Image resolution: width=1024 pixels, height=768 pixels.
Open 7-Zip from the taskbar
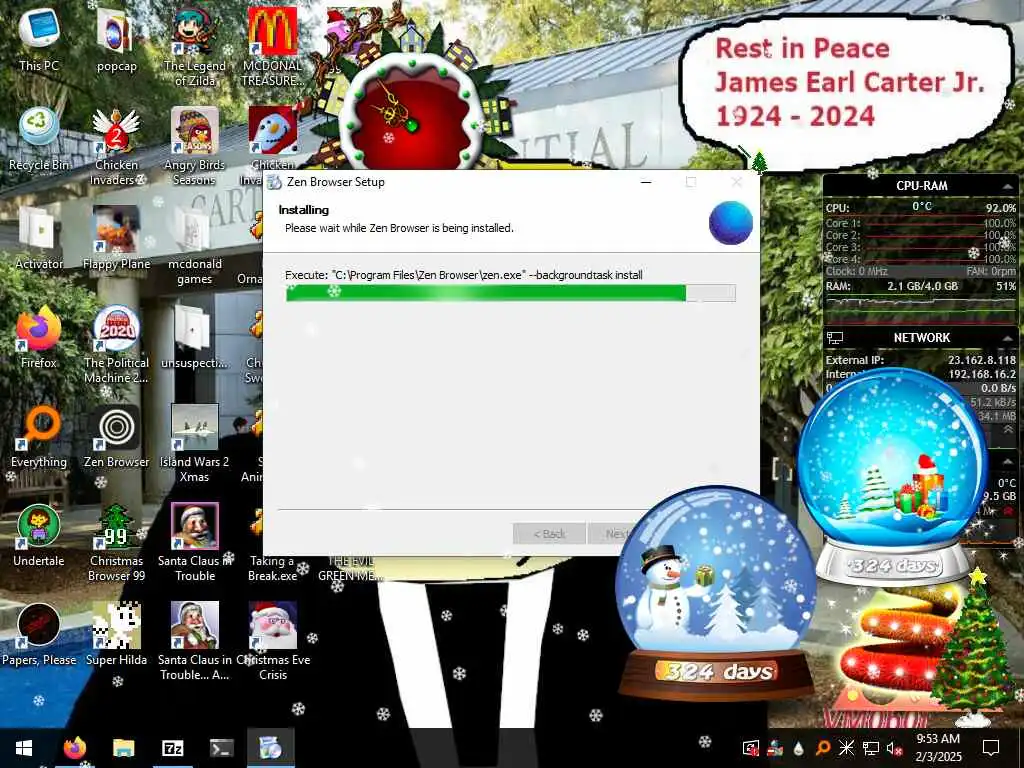172,748
